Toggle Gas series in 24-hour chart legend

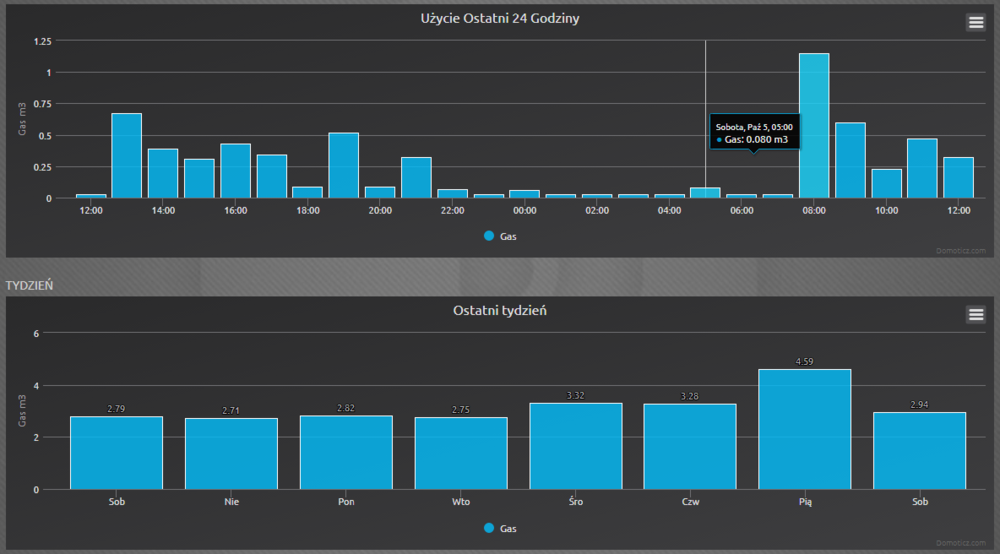point(508,236)
